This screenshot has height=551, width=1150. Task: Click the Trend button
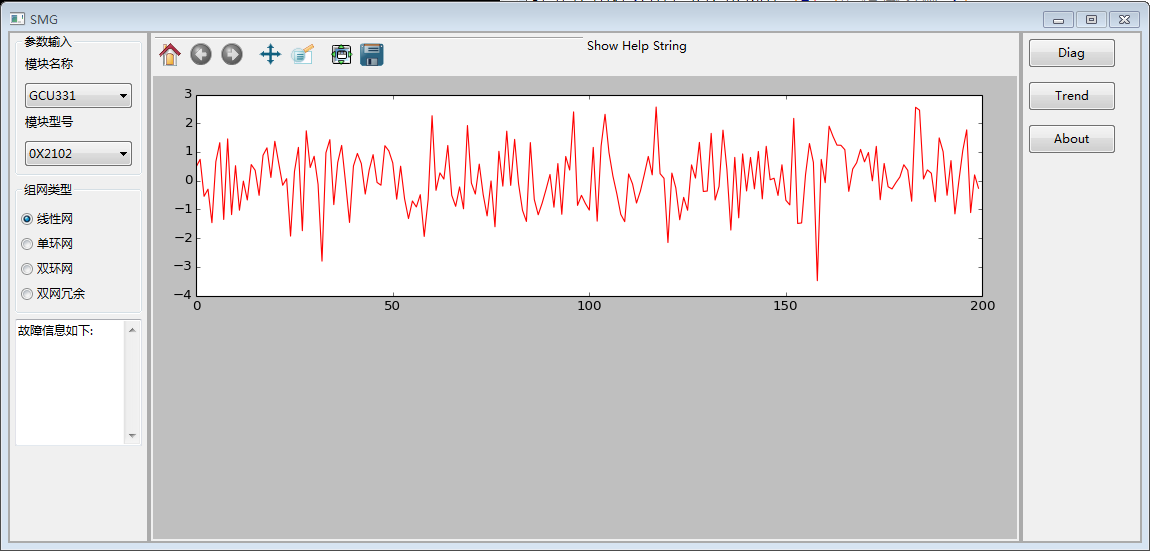coord(1072,95)
